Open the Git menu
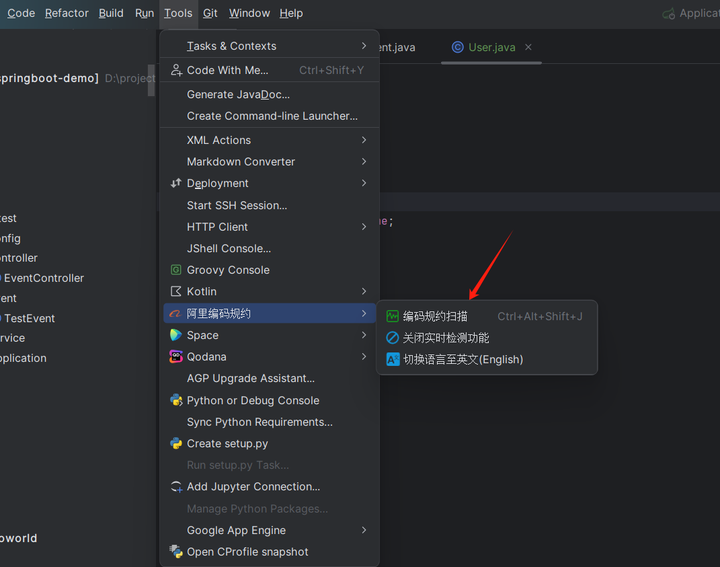This screenshot has width=720, height=567. tap(210, 13)
